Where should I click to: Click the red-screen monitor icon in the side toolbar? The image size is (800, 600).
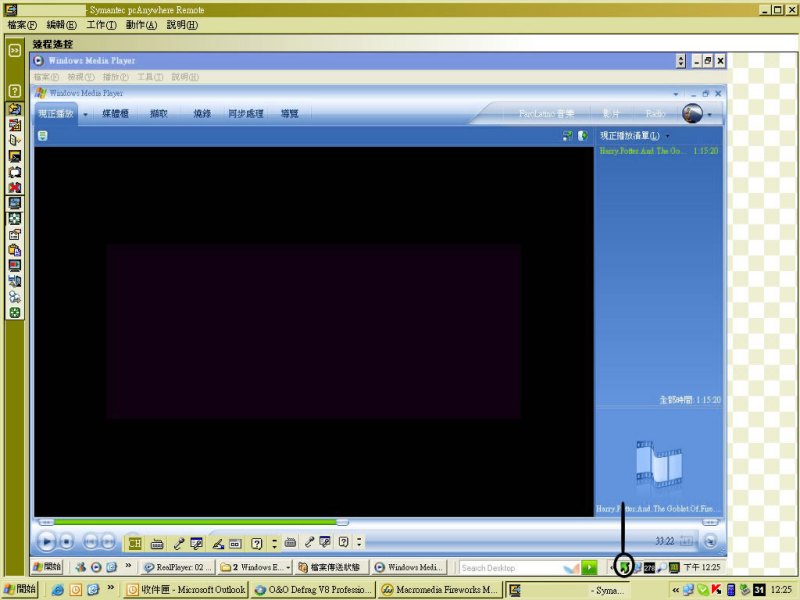click(15, 266)
